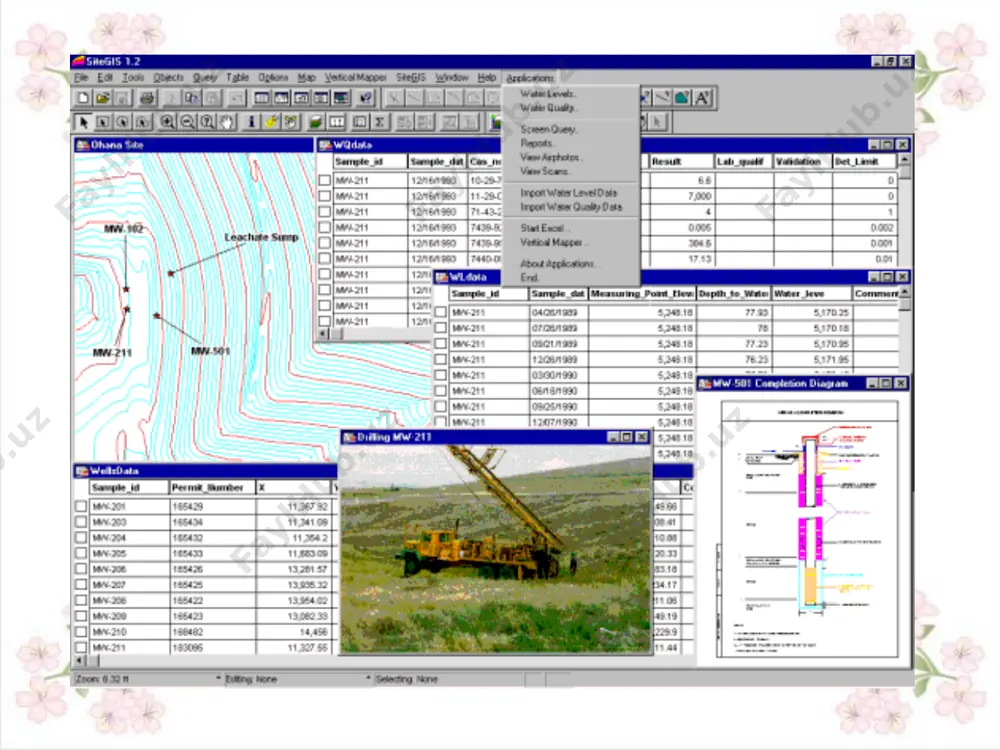The width and height of the screenshot is (1000, 750).
Task: Check WQdata row box with Cas 7440-0
Action: pyautogui.click(x=325, y=259)
